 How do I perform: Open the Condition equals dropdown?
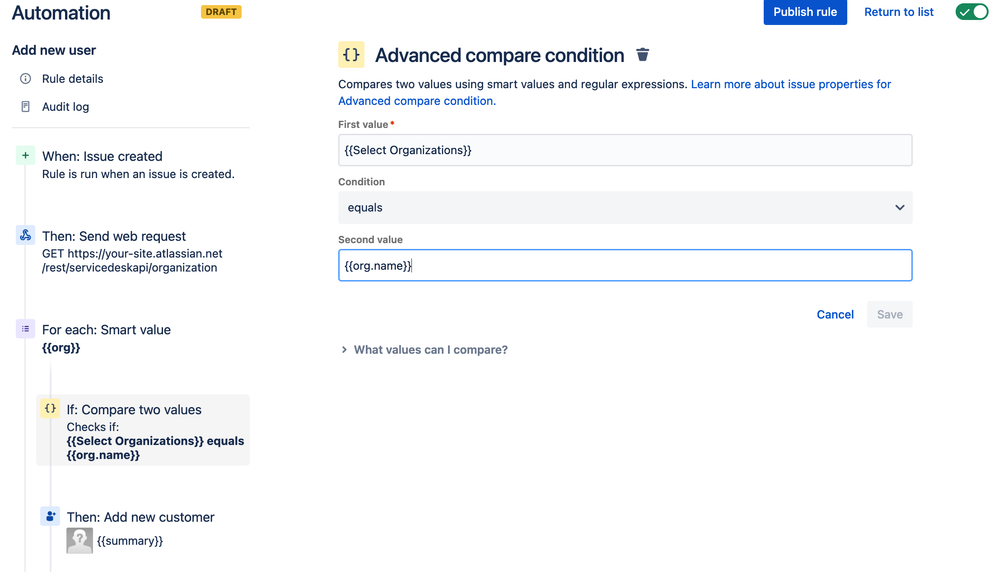[625, 208]
